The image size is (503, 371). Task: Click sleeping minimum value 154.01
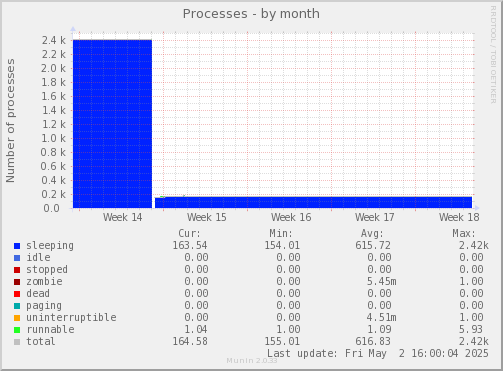[282, 245]
